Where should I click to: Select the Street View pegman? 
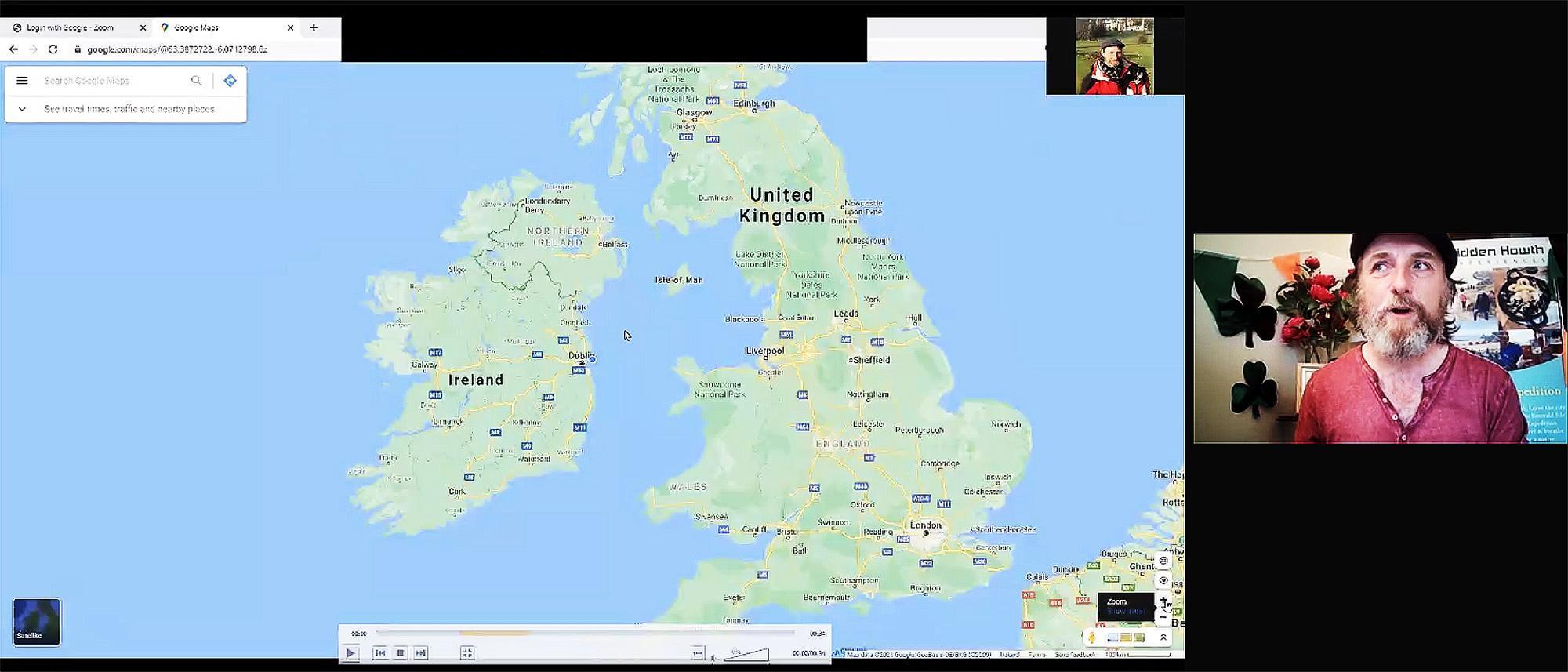1091,638
